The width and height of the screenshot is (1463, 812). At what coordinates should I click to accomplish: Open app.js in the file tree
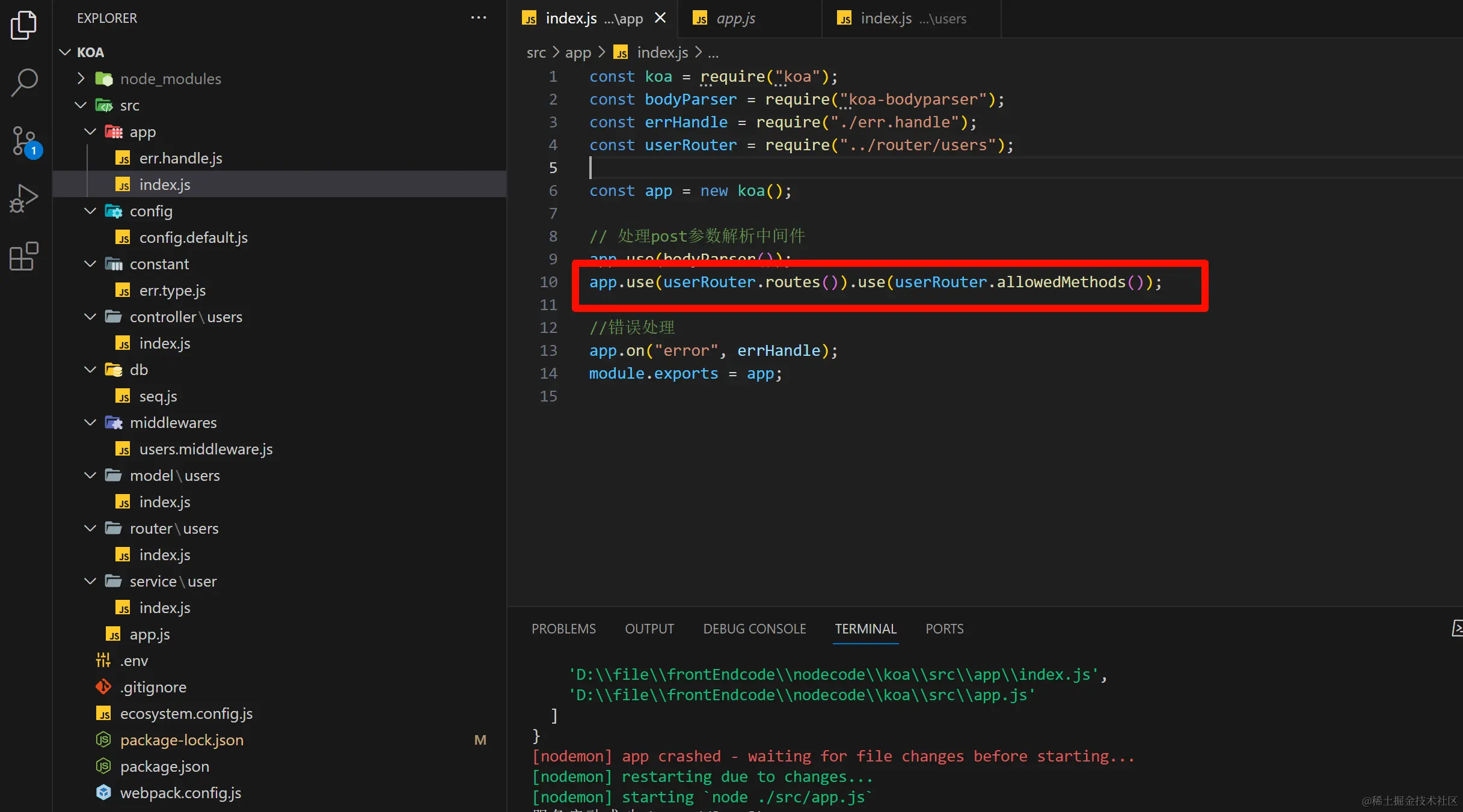(x=280, y=634)
